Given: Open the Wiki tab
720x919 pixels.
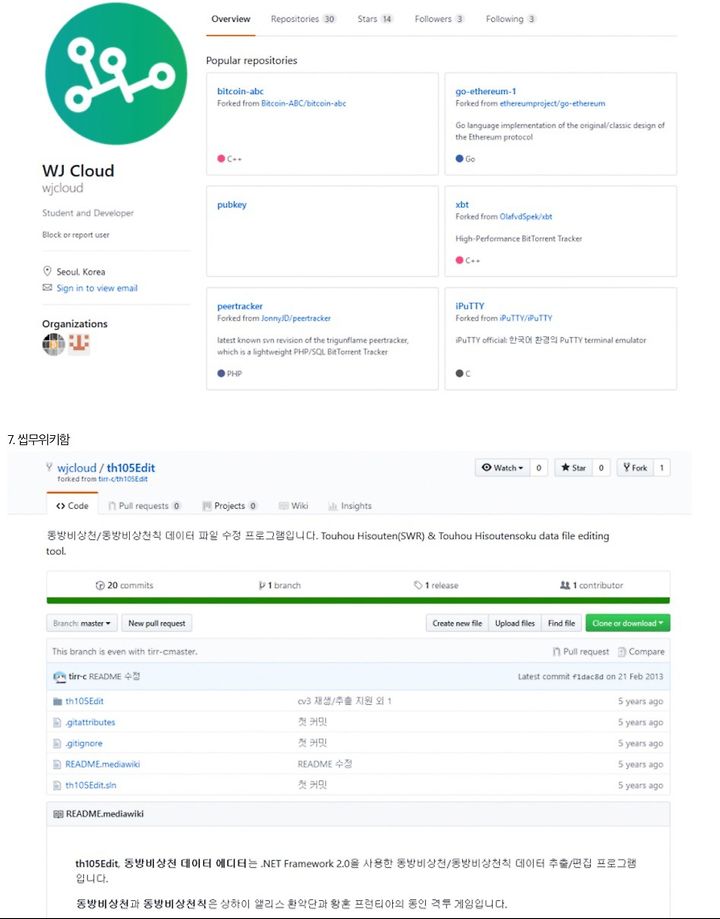Looking at the screenshot, I should click(293, 506).
